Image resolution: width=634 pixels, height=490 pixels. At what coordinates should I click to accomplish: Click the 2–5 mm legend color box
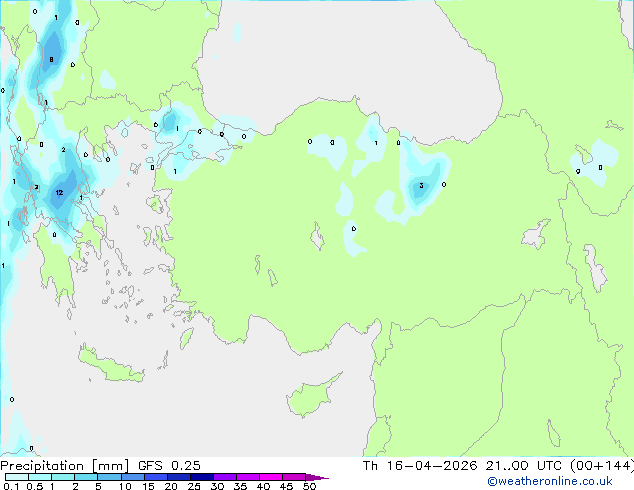[86, 477]
